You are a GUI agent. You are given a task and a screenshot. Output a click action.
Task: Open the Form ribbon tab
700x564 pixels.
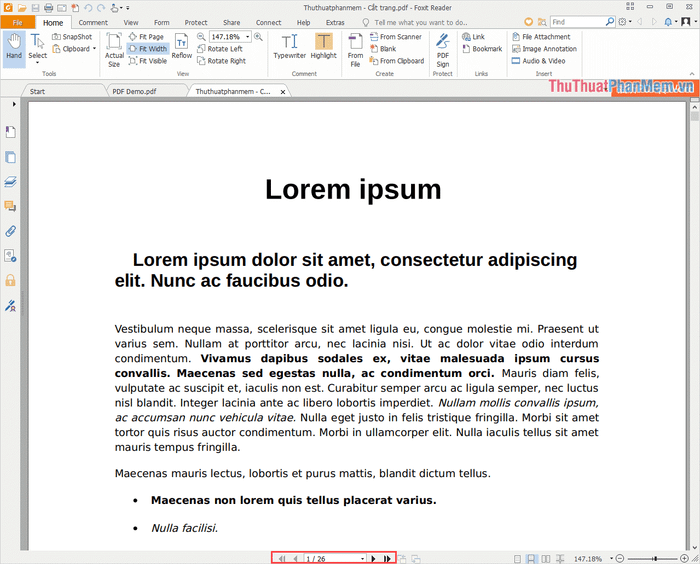click(x=162, y=22)
